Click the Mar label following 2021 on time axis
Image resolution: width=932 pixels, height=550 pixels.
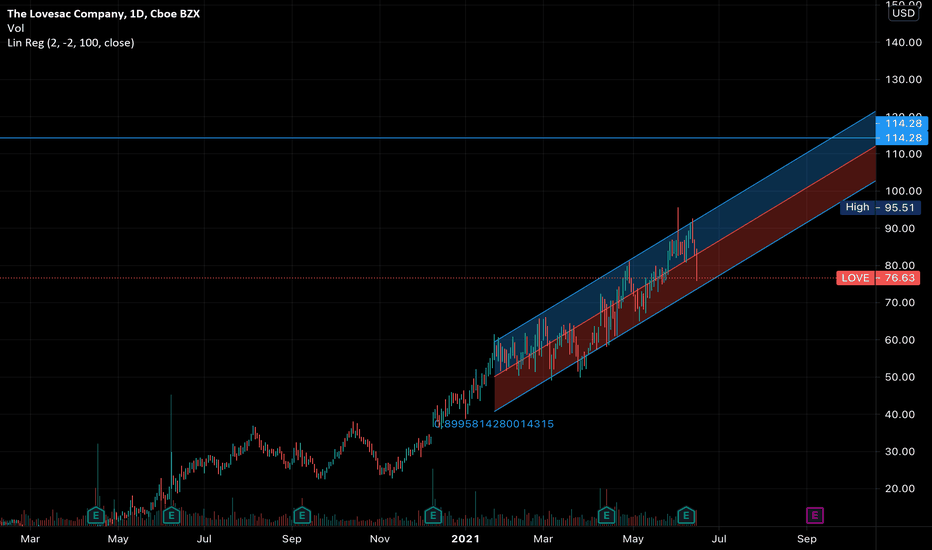[543, 539]
